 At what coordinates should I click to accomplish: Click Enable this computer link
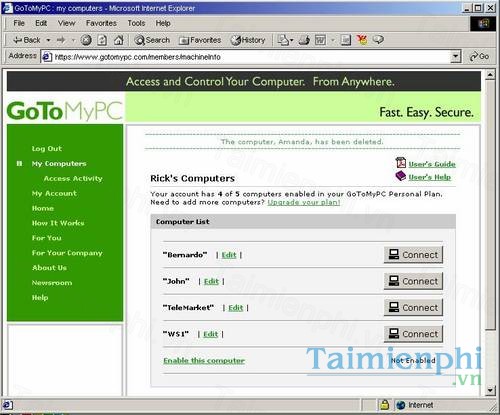pyautogui.click(x=204, y=360)
